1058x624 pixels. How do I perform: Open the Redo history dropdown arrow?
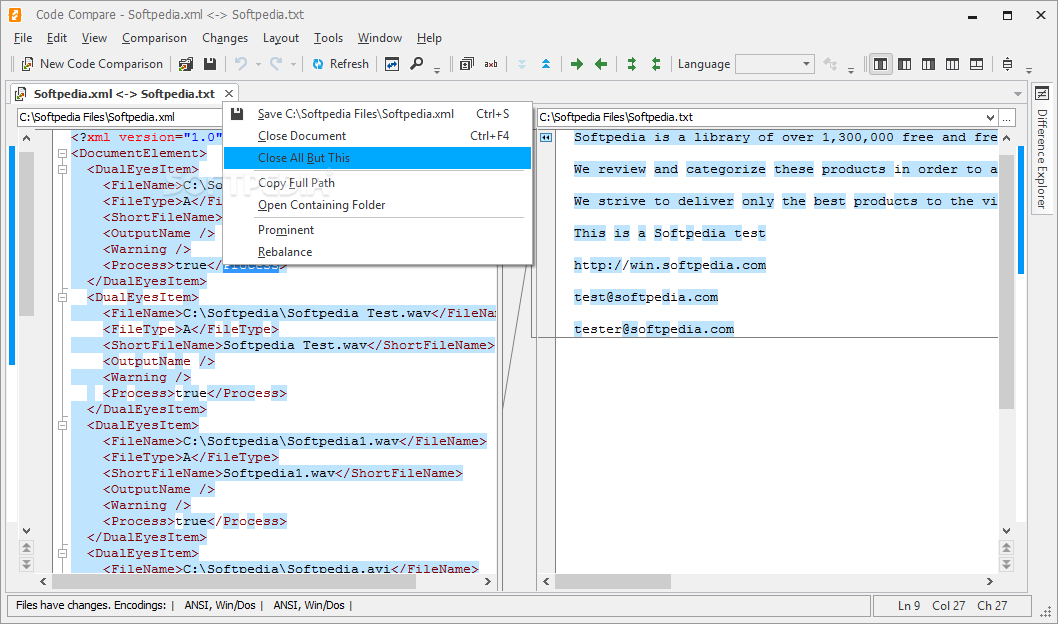click(x=293, y=65)
